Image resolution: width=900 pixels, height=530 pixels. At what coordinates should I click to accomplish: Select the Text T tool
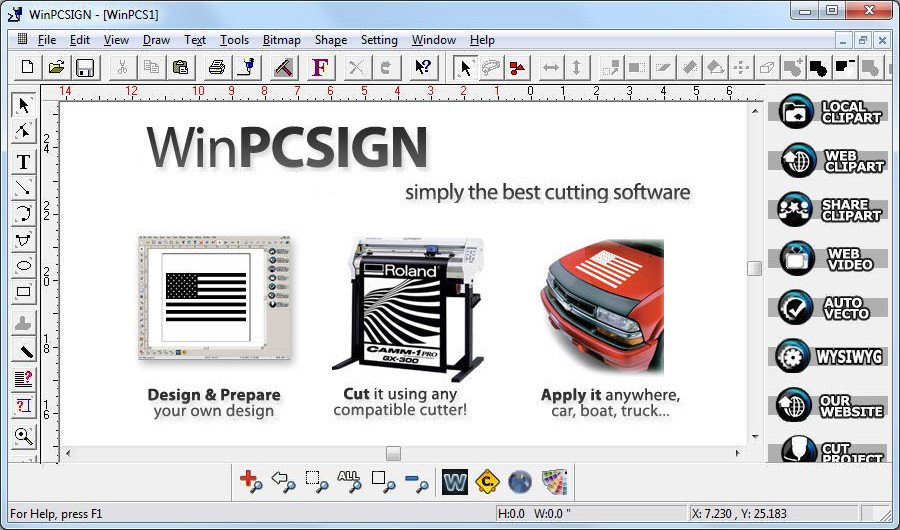(24, 162)
